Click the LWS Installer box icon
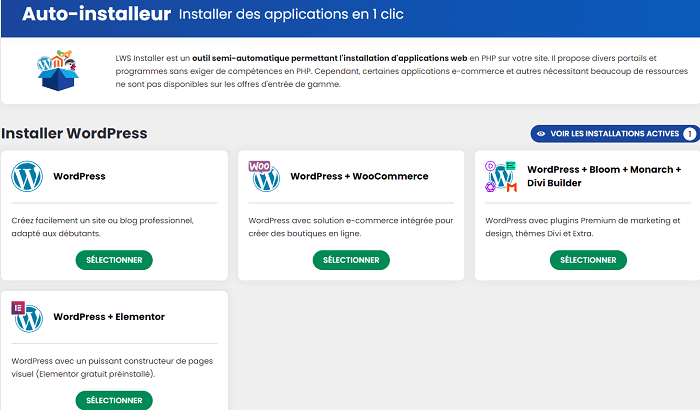The height and width of the screenshot is (410, 700). coord(58,71)
